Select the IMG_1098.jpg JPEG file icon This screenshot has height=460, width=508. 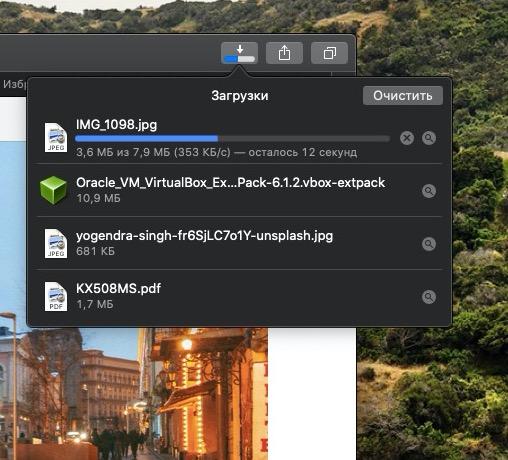pyautogui.click(x=56, y=138)
